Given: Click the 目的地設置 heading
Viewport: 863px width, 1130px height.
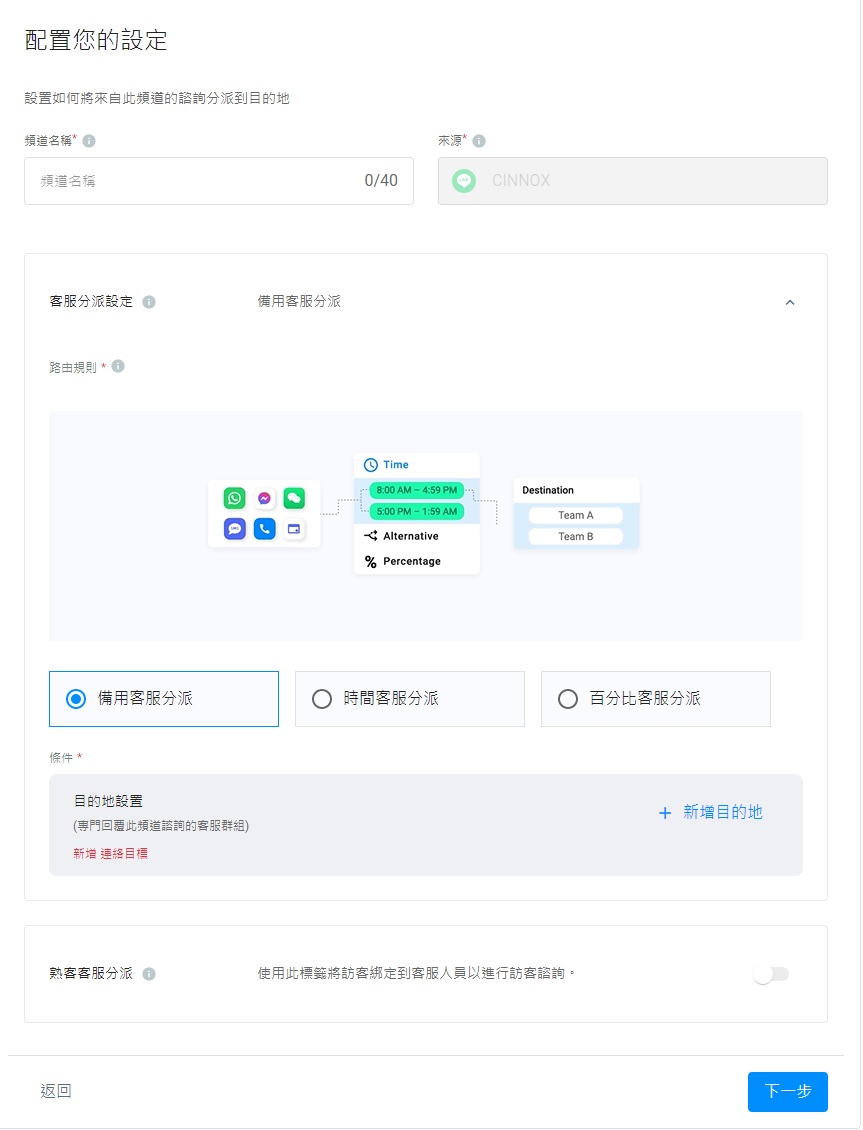Looking at the screenshot, I should pos(109,801).
